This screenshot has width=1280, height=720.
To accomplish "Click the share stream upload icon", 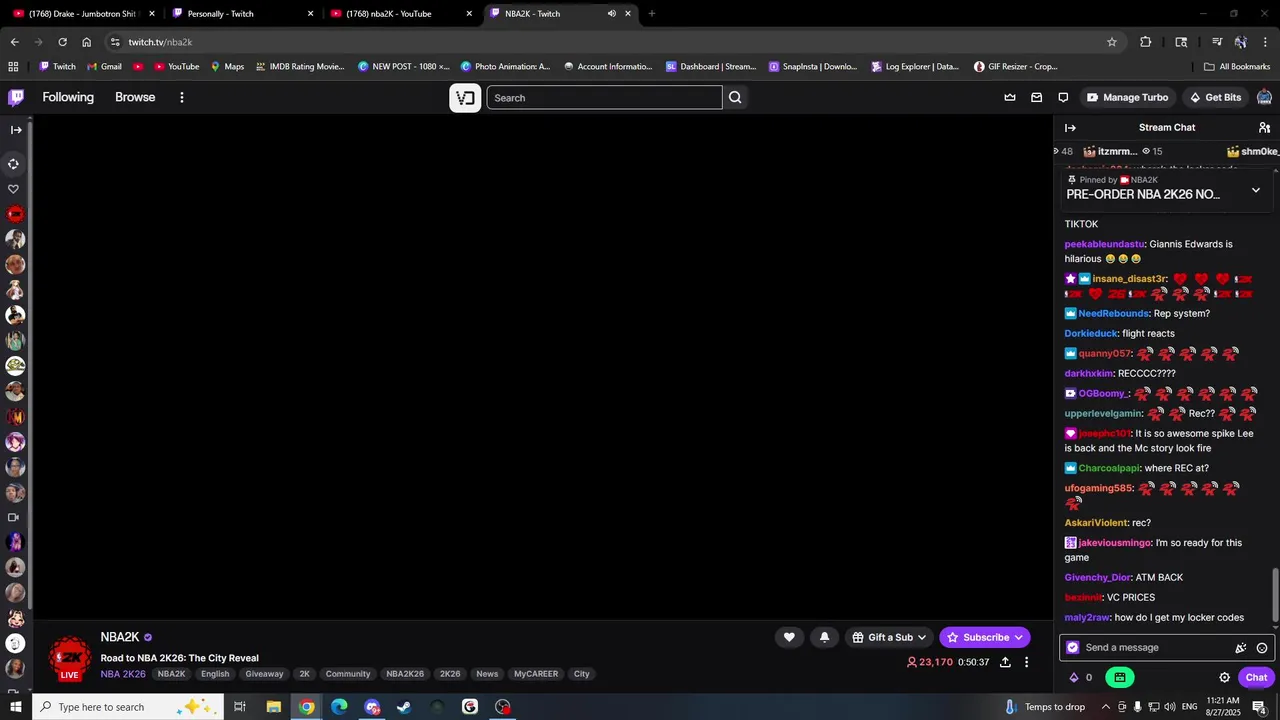I will click(1005, 662).
